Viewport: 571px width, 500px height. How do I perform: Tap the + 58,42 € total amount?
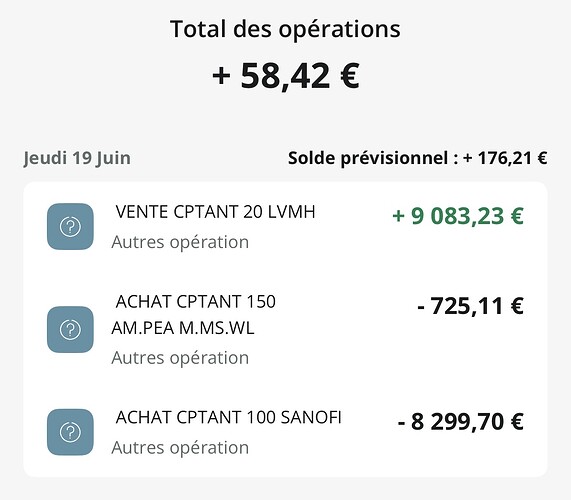click(286, 76)
